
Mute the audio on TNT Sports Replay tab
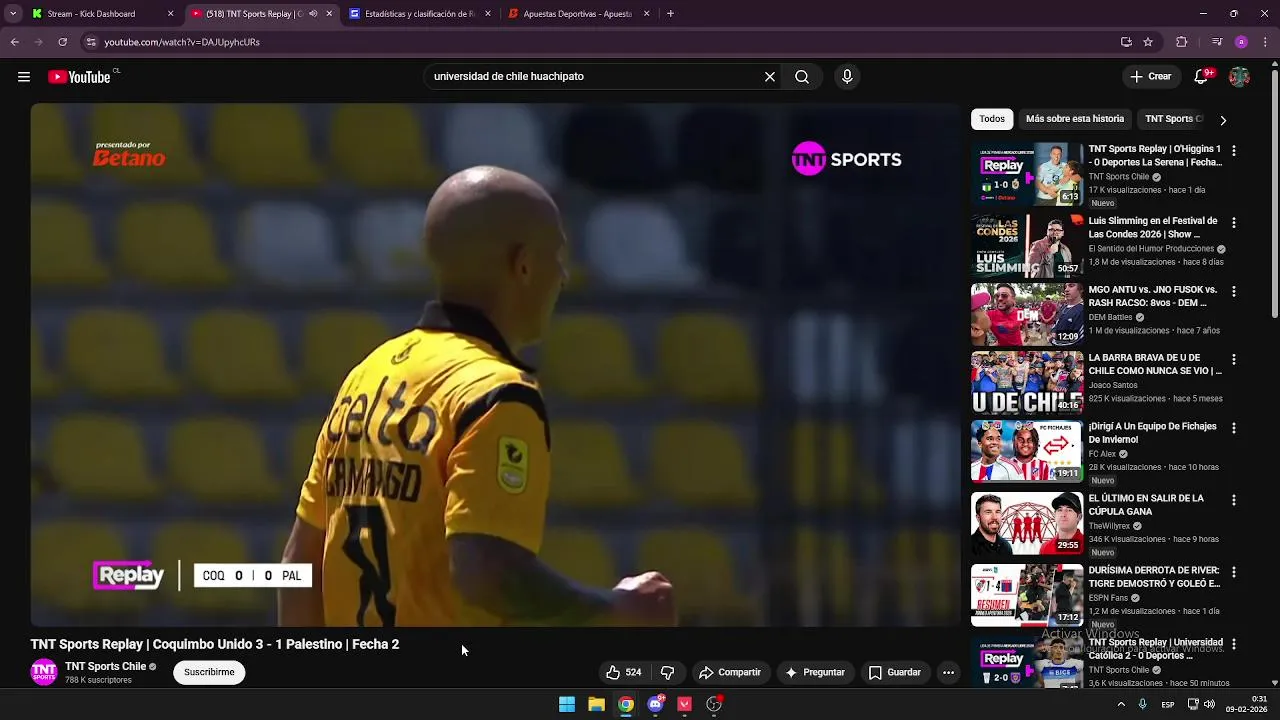click(313, 14)
